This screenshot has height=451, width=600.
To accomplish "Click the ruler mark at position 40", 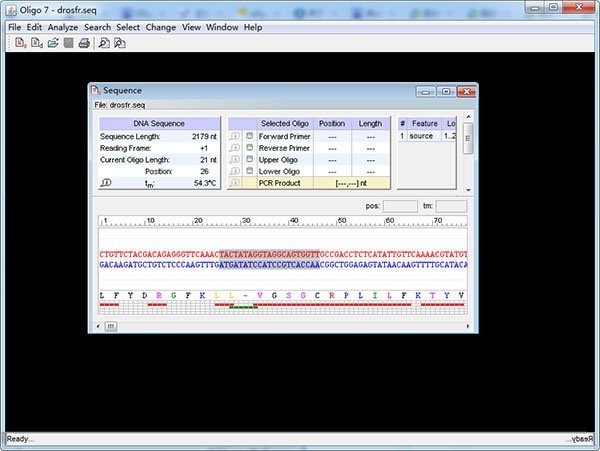I will (293, 221).
